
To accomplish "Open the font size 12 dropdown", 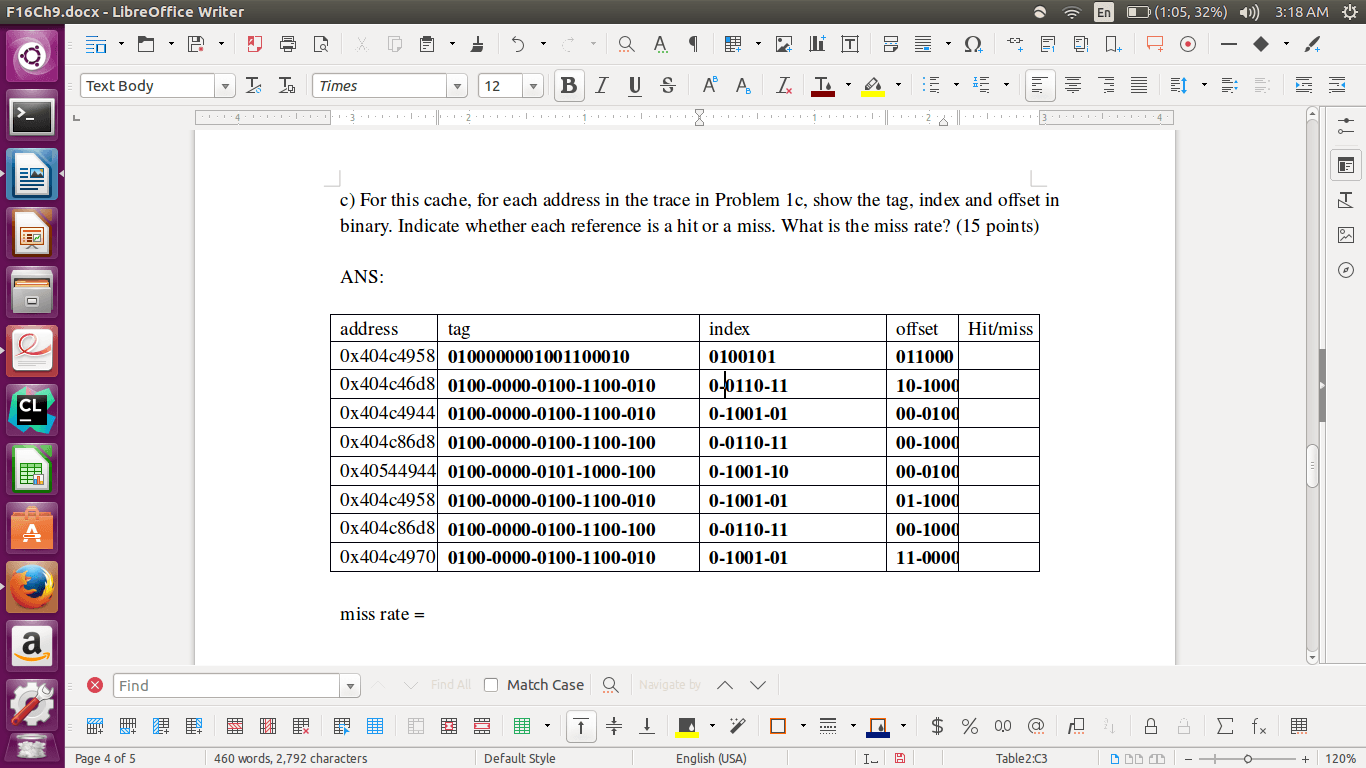I will point(533,86).
